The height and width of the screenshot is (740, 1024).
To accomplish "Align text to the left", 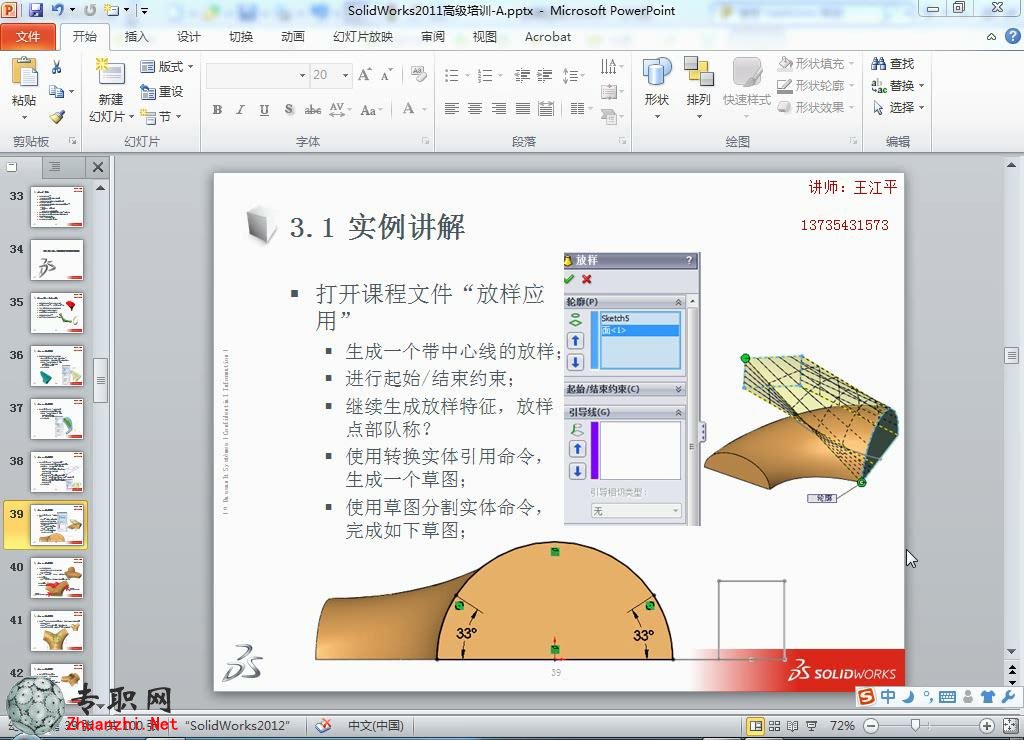I will click(452, 109).
